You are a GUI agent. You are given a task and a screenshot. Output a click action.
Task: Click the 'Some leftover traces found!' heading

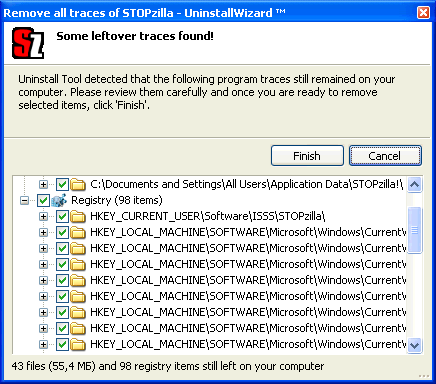pyautogui.click(x=135, y=36)
